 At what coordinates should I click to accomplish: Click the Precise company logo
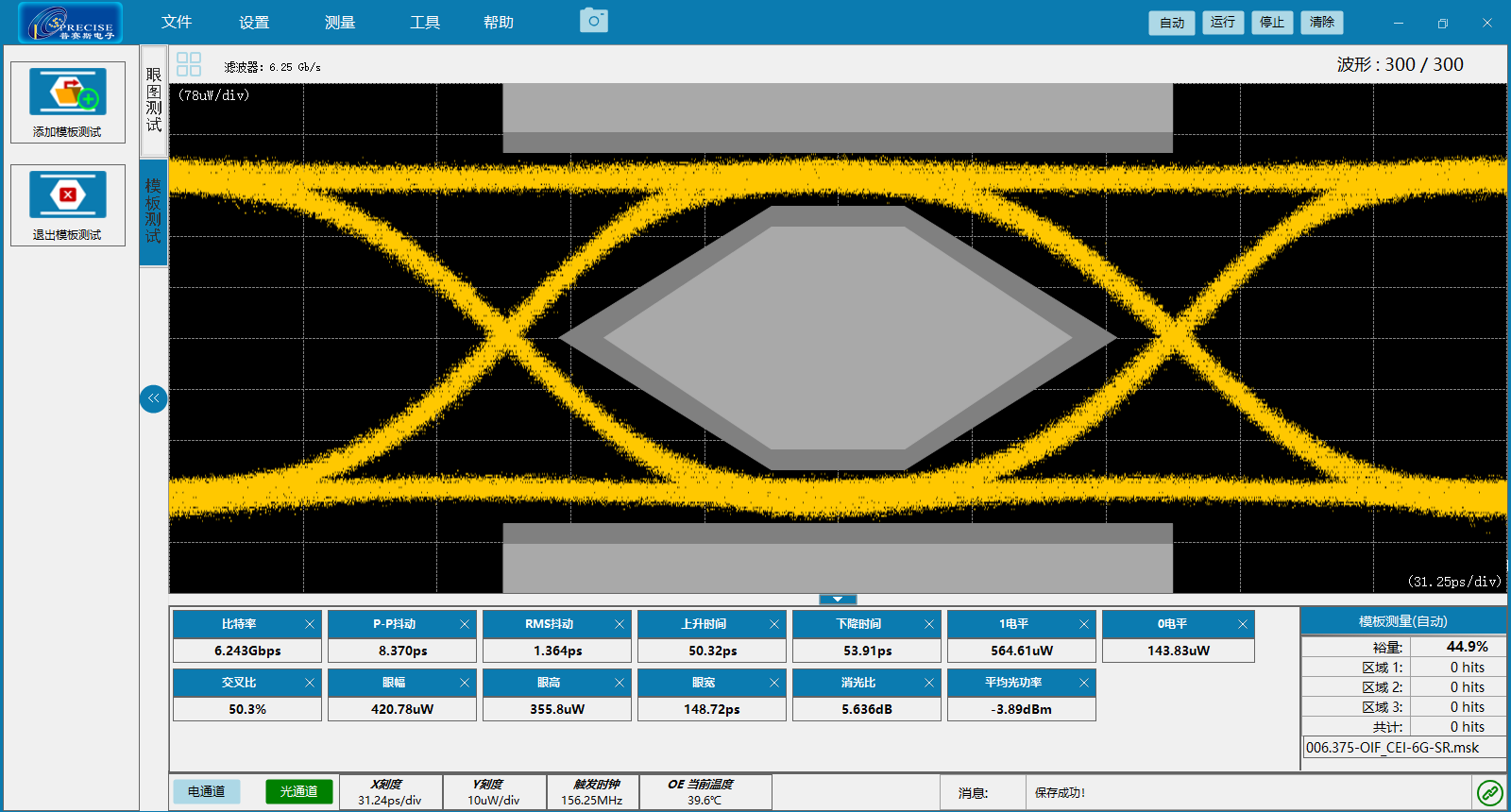[x=71, y=23]
